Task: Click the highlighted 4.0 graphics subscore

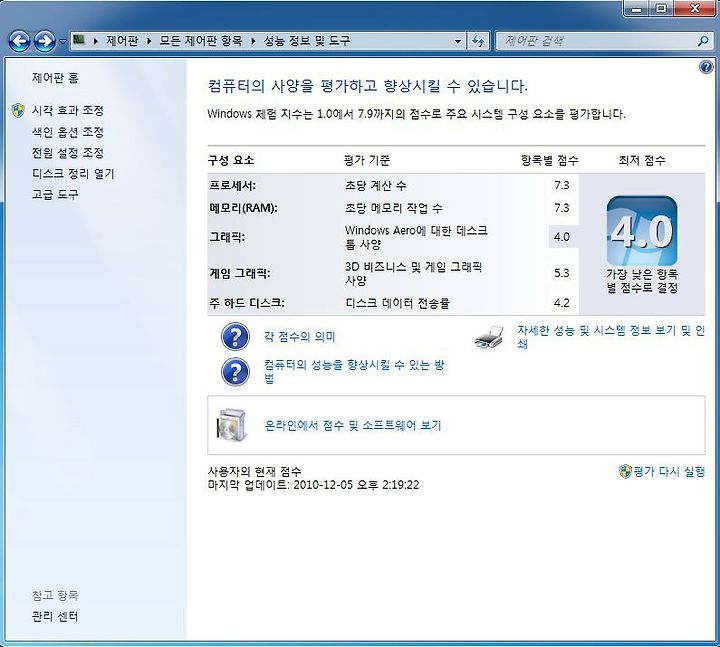Action: point(562,237)
